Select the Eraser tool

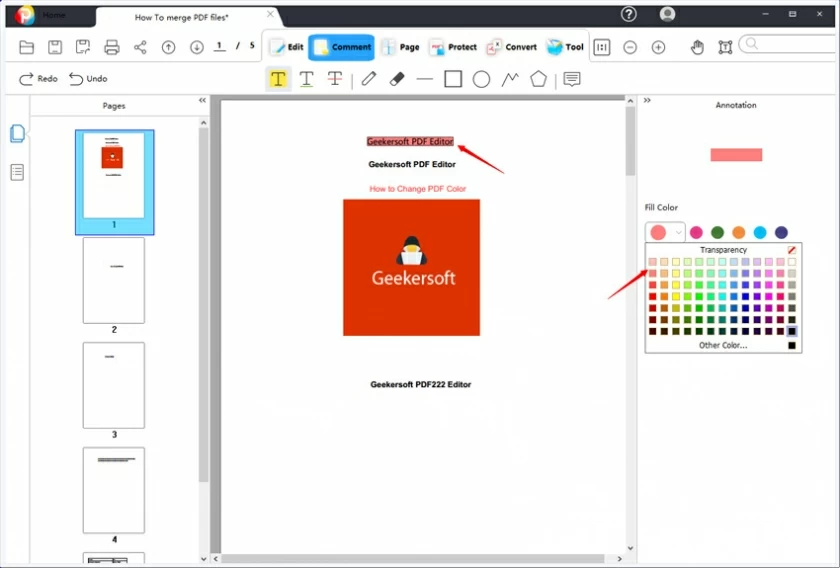click(397, 79)
